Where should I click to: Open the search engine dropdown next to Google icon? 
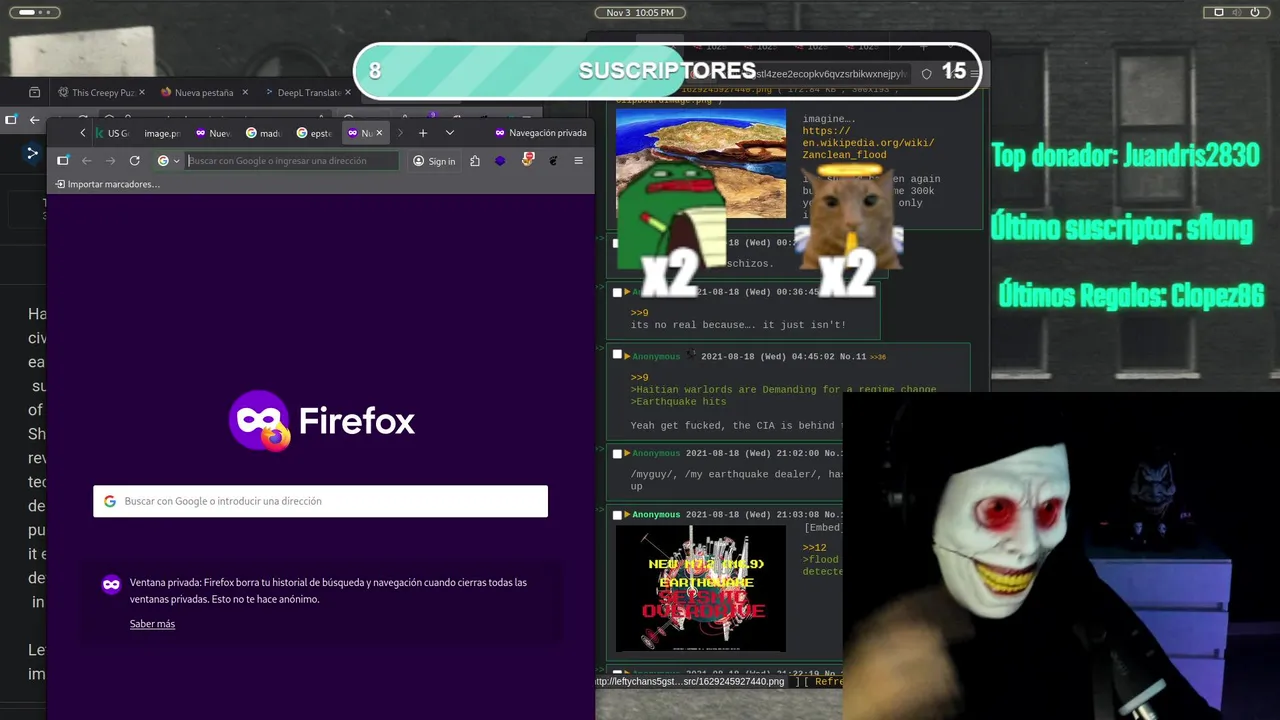(176, 161)
